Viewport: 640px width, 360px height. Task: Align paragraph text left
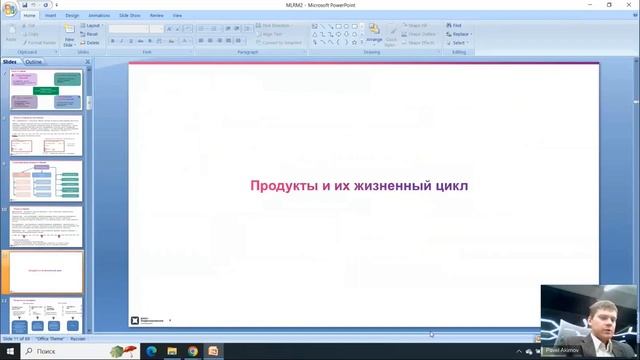(x=201, y=41)
